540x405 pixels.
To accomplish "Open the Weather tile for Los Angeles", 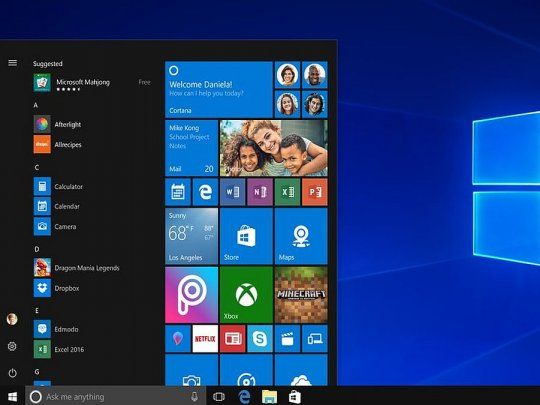I will click(191, 236).
